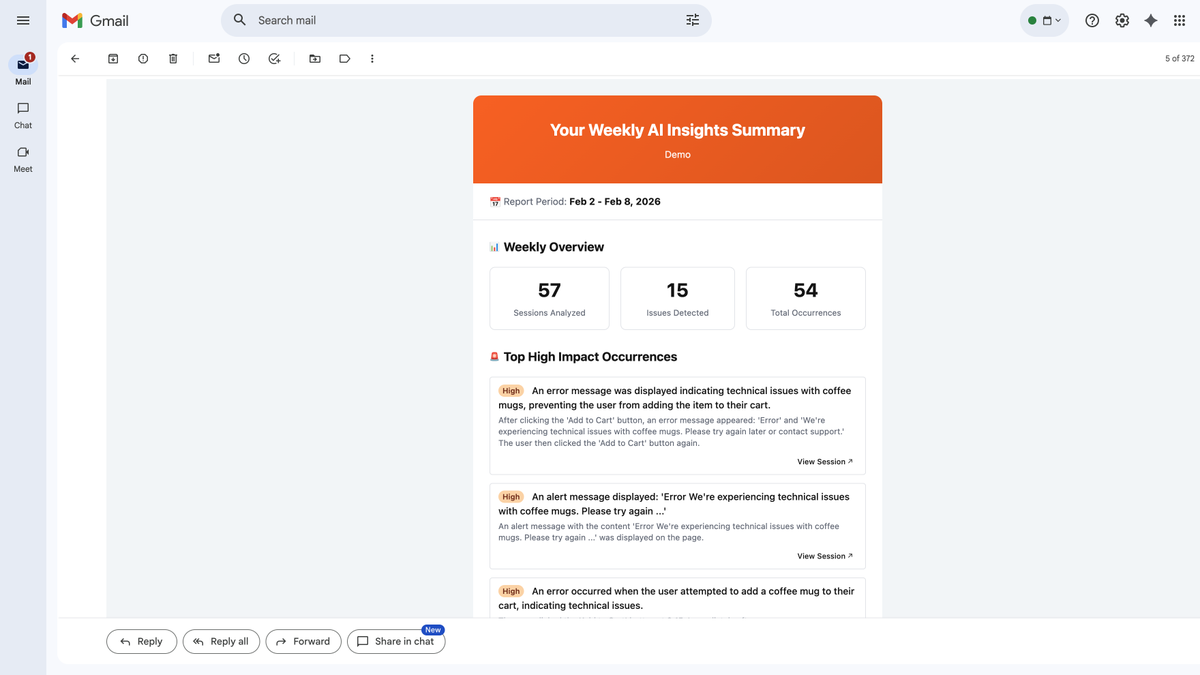Screen dimensions: 1200x675
Task: Click the Forward button
Action: (303, 641)
